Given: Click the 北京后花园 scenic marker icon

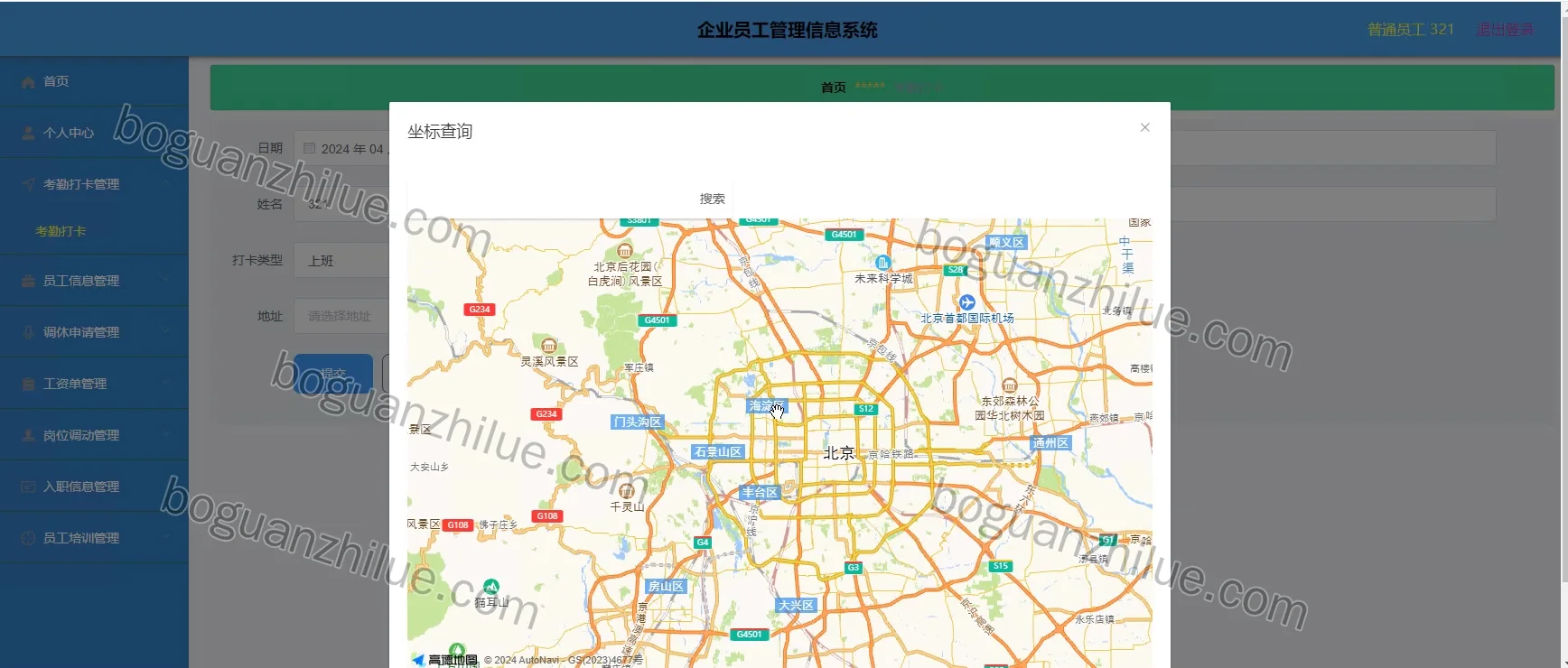Looking at the screenshot, I should point(624,251).
